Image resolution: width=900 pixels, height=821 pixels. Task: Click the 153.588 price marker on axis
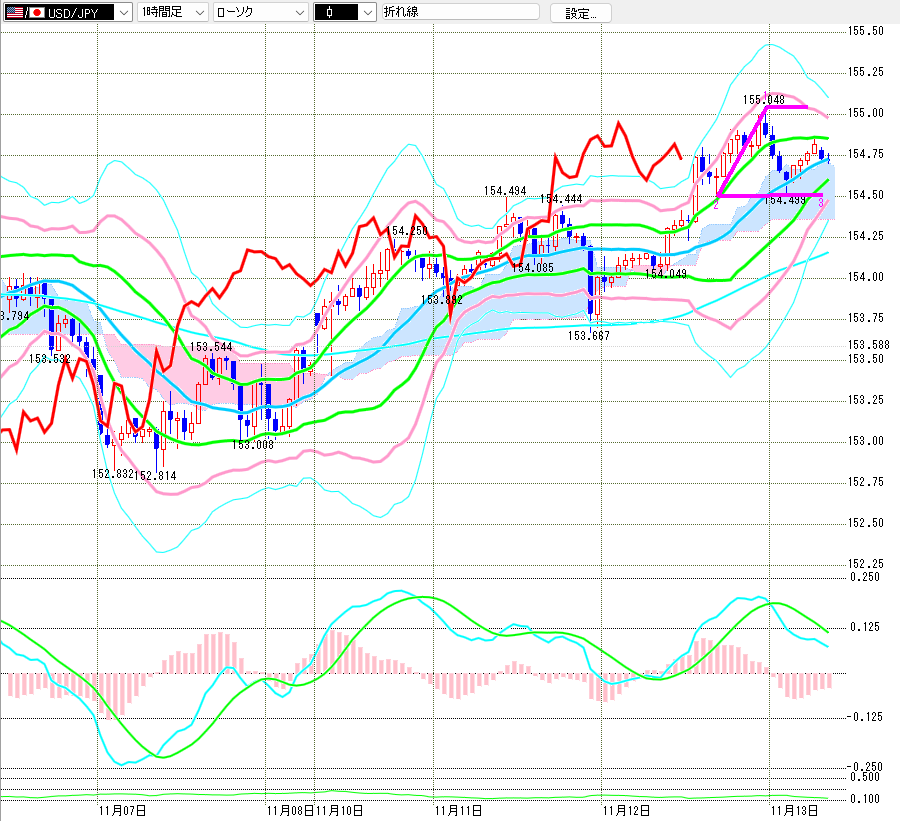click(868, 345)
